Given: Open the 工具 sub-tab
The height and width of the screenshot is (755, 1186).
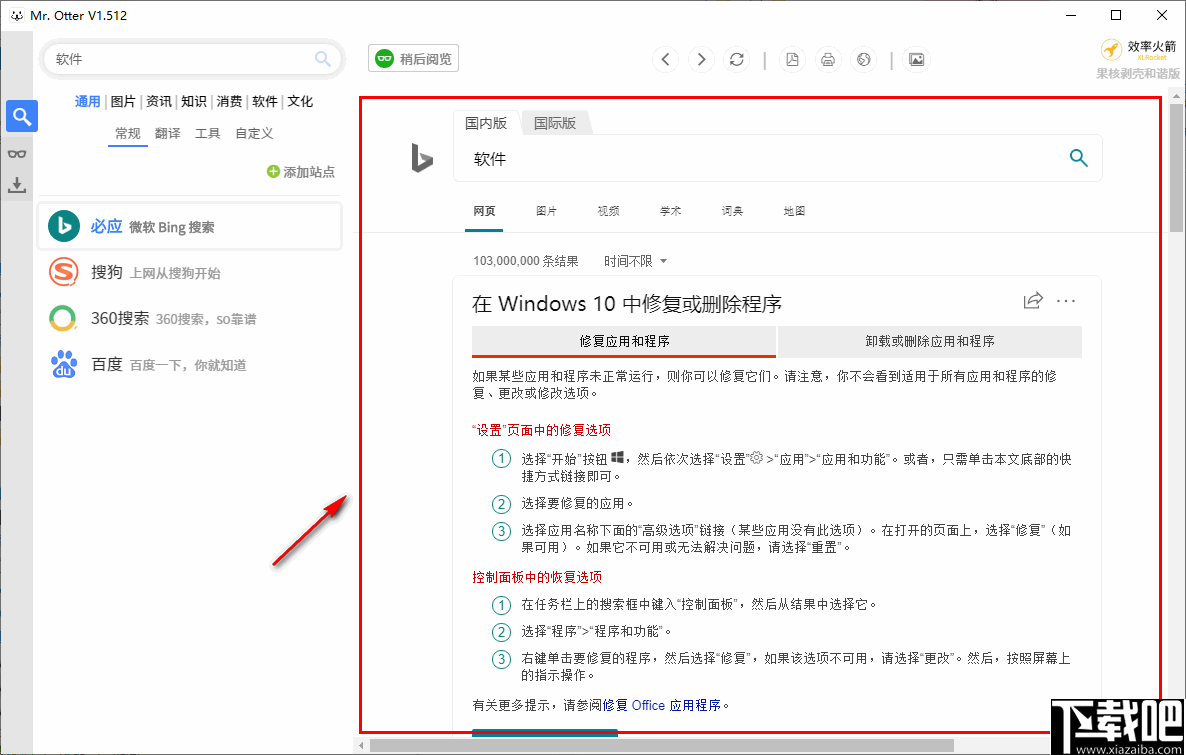Looking at the screenshot, I should coord(208,134).
